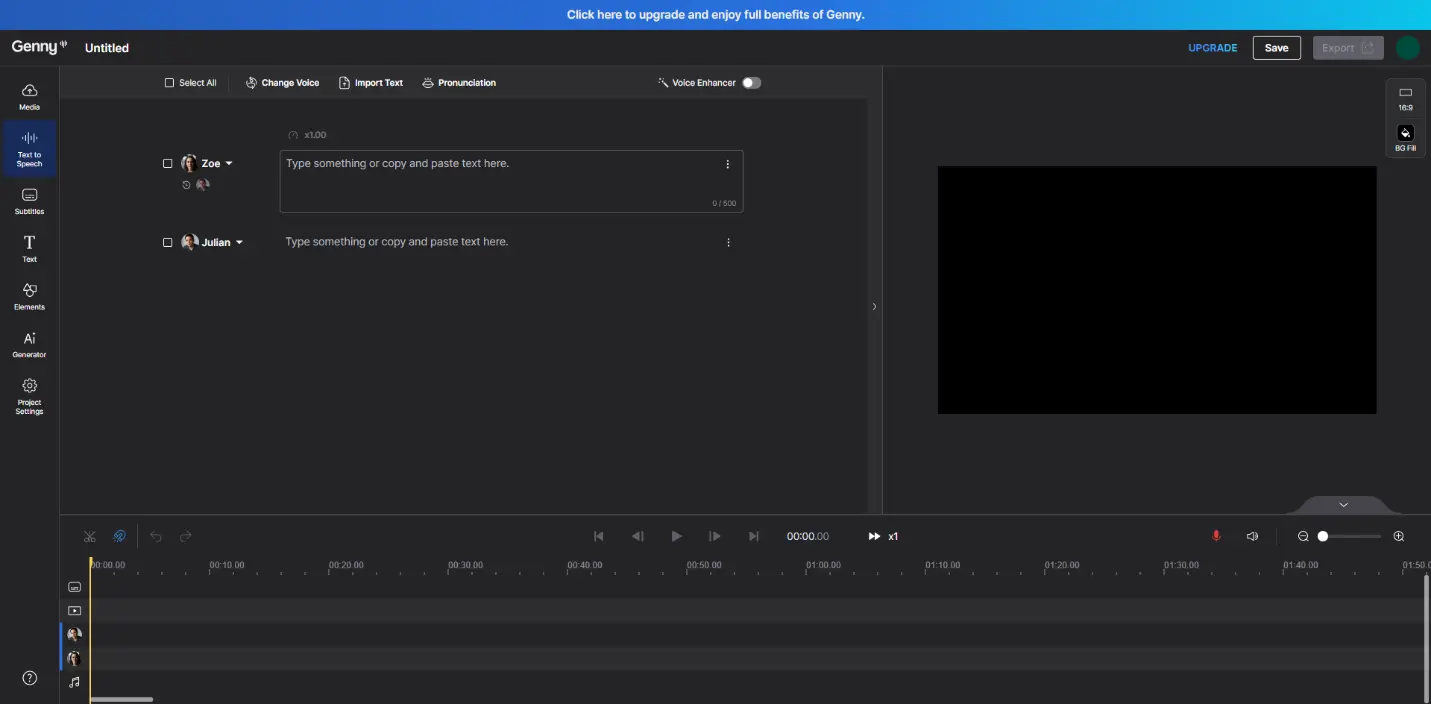Screen dimensions: 1431x704
Task: Click into Zoe's text input field
Action: point(500,181)
